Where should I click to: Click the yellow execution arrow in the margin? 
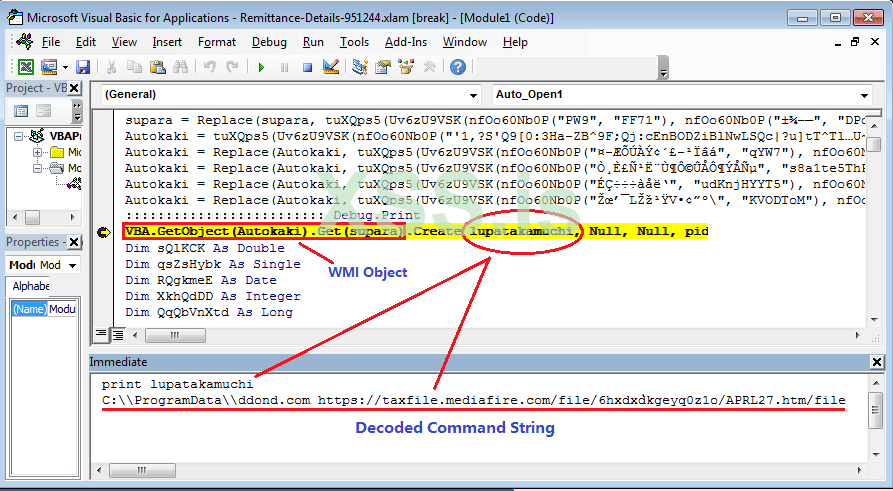click(x=104, y=232)
